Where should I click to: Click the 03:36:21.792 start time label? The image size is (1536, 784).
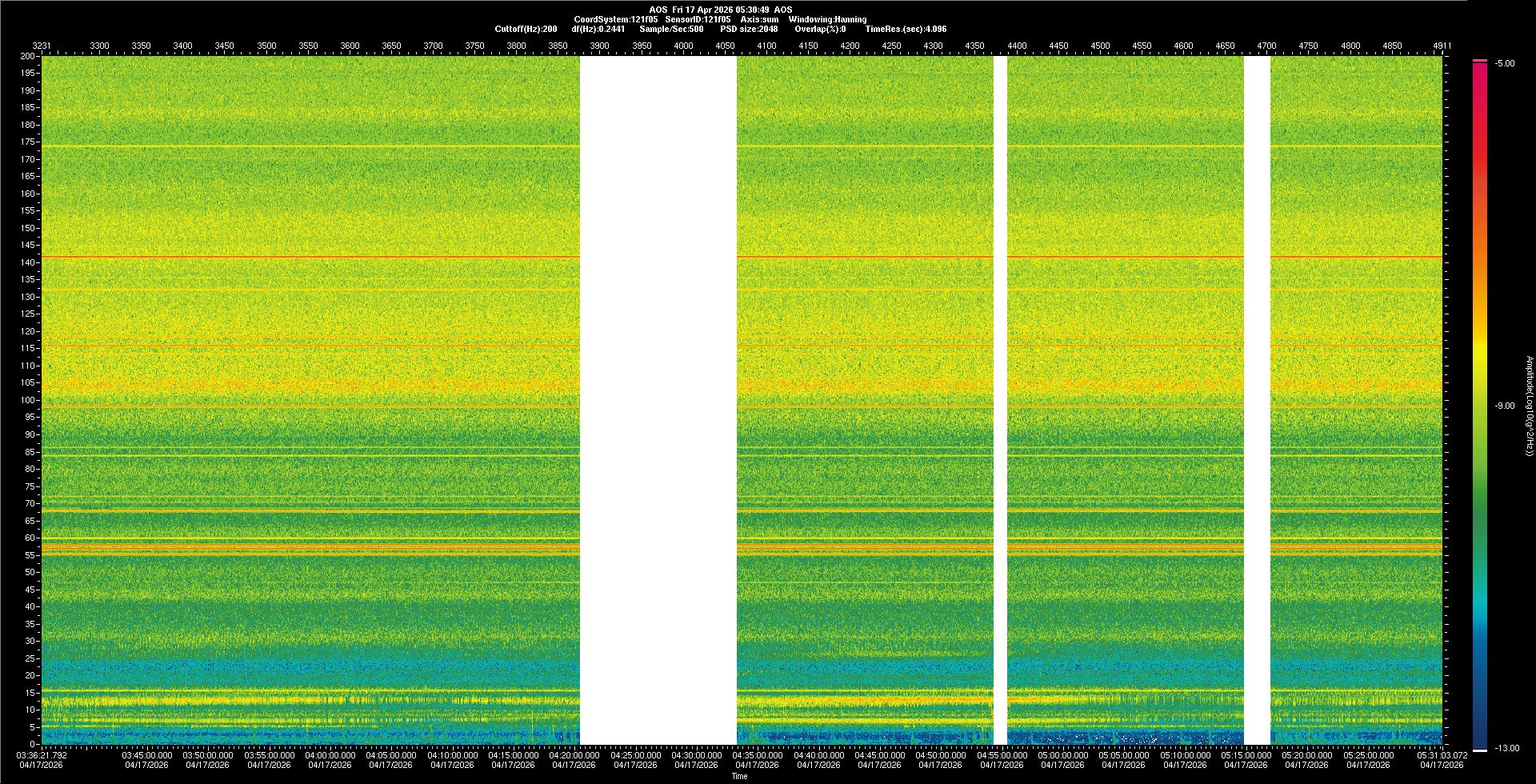[42, 755]
